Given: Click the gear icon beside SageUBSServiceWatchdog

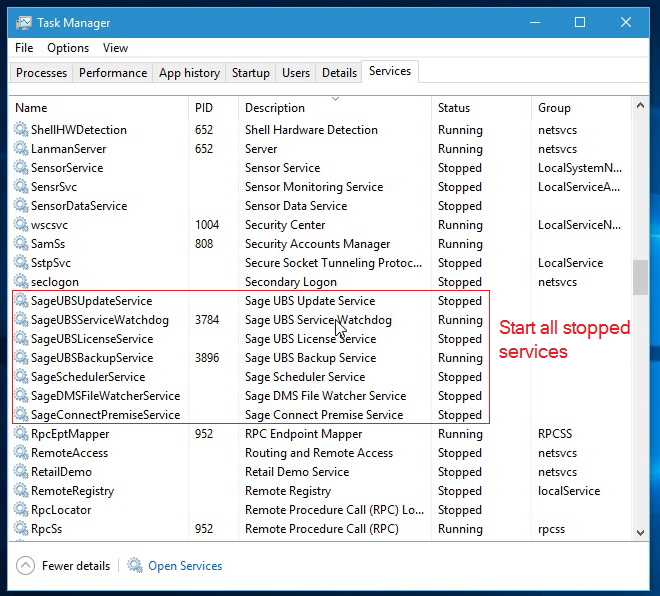Looking at the screenshot, I should click(21, 319).
